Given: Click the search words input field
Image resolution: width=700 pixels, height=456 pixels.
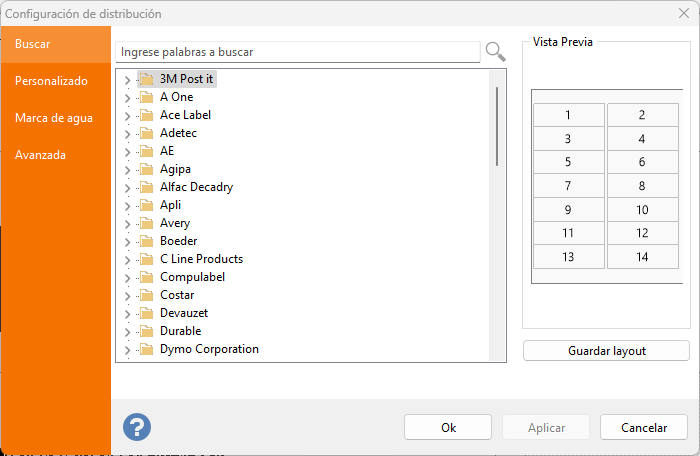Looking at the screenshot, I should pyautogui.click(x=298, y=51).
